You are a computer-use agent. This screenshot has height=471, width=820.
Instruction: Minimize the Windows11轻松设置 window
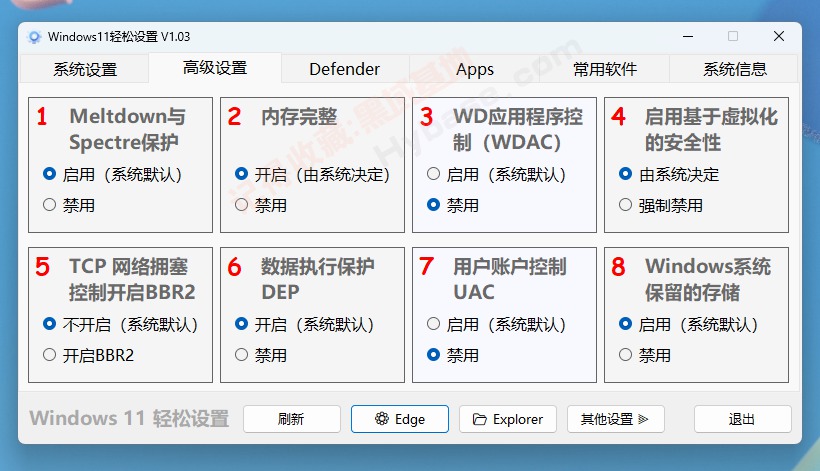click(x=688, y=37)
